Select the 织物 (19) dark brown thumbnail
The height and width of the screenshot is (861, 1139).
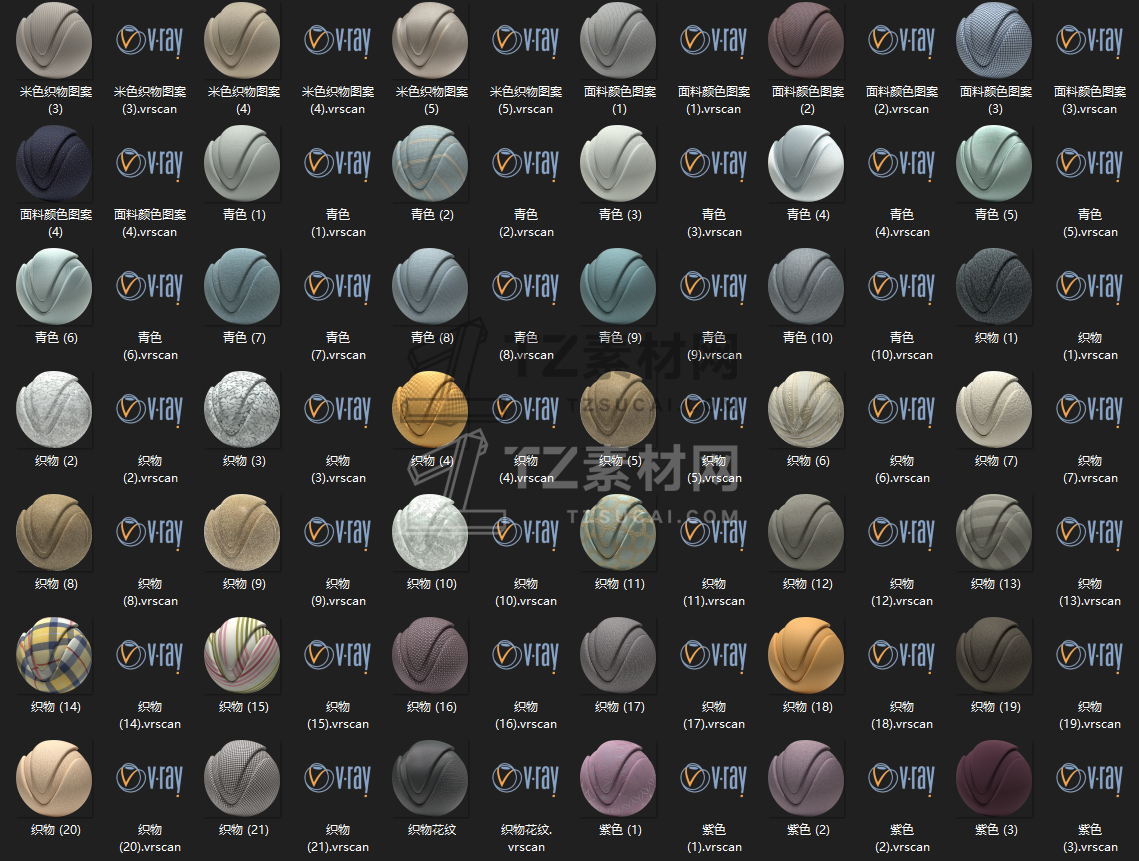point(995,655)
